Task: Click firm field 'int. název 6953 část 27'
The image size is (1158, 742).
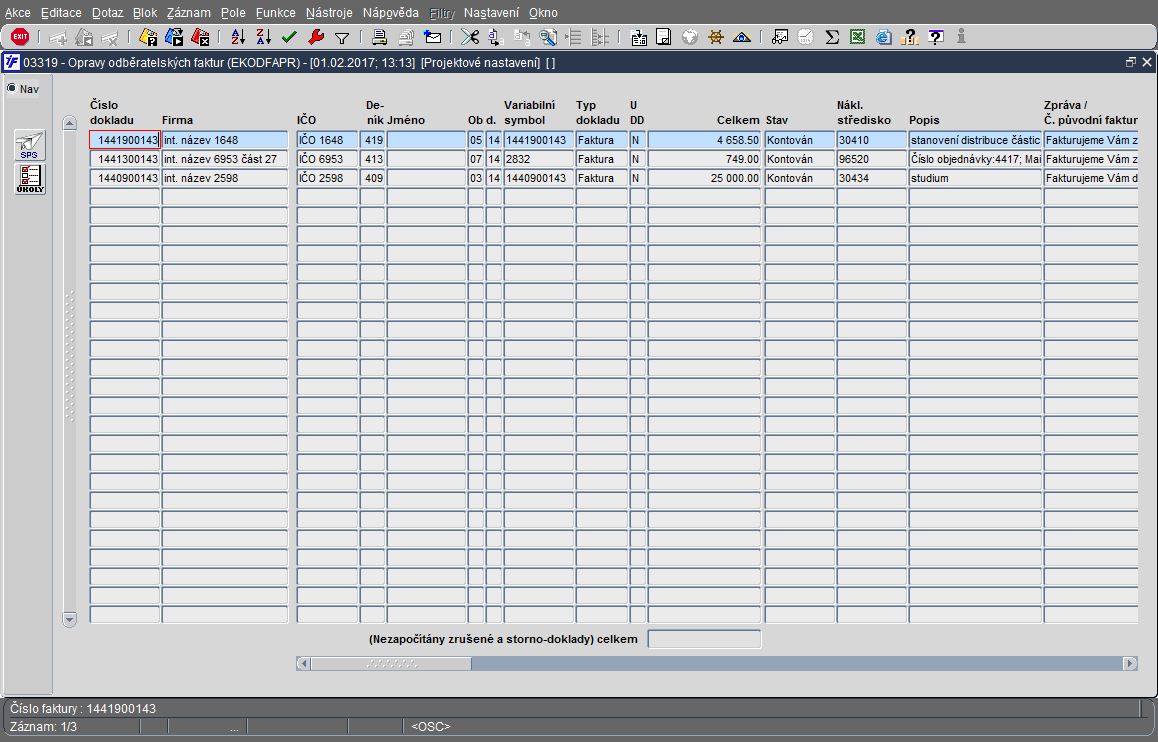Action: [225, 159]
